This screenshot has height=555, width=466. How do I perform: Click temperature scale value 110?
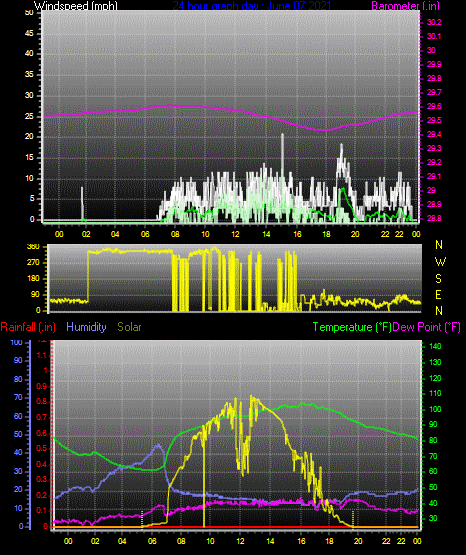[435, 394]
